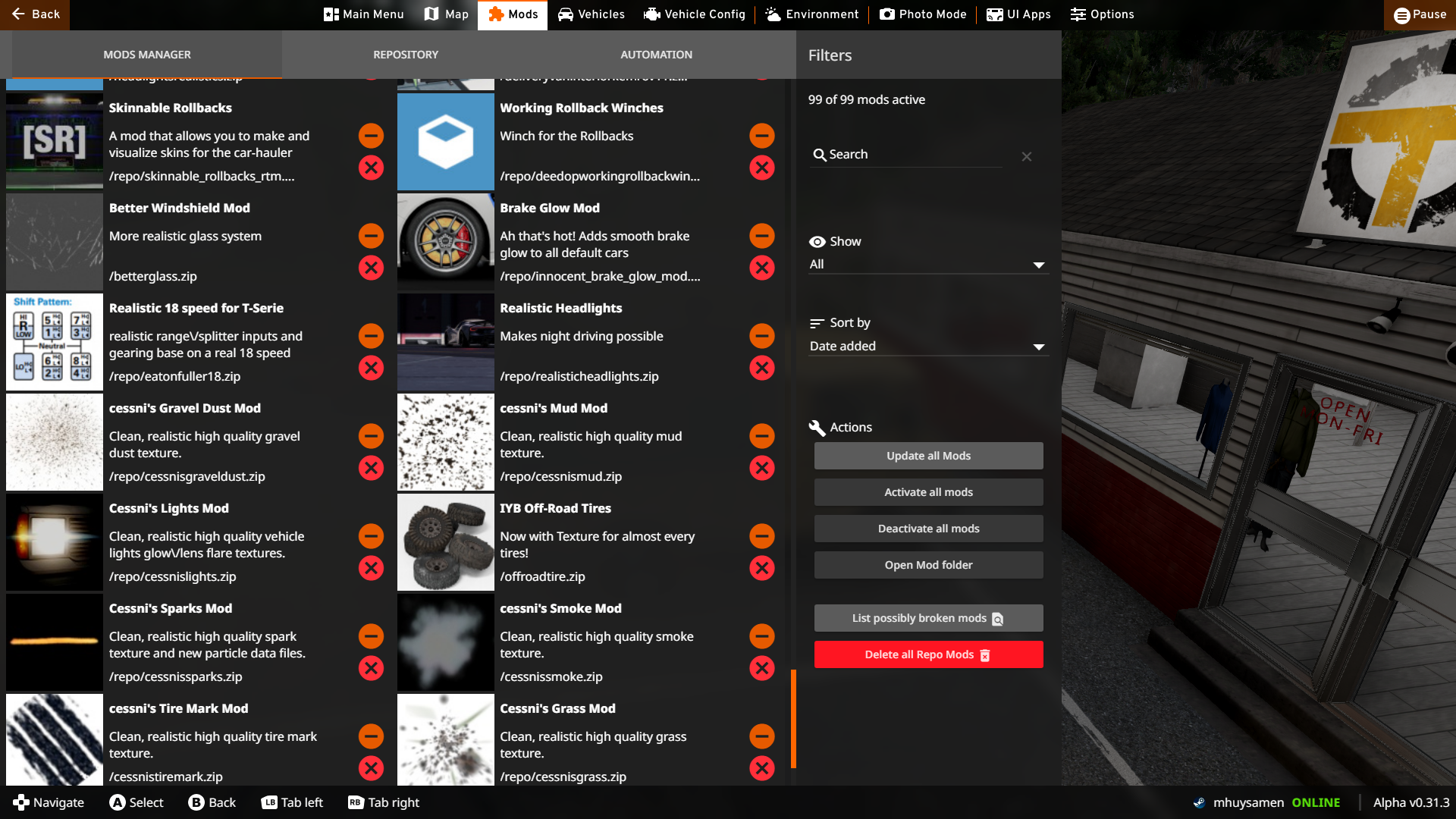Deactivate Realistic 18 speed for T-Serie
Viewport: 1456px width, 819px height.
[x=371, y=336]
